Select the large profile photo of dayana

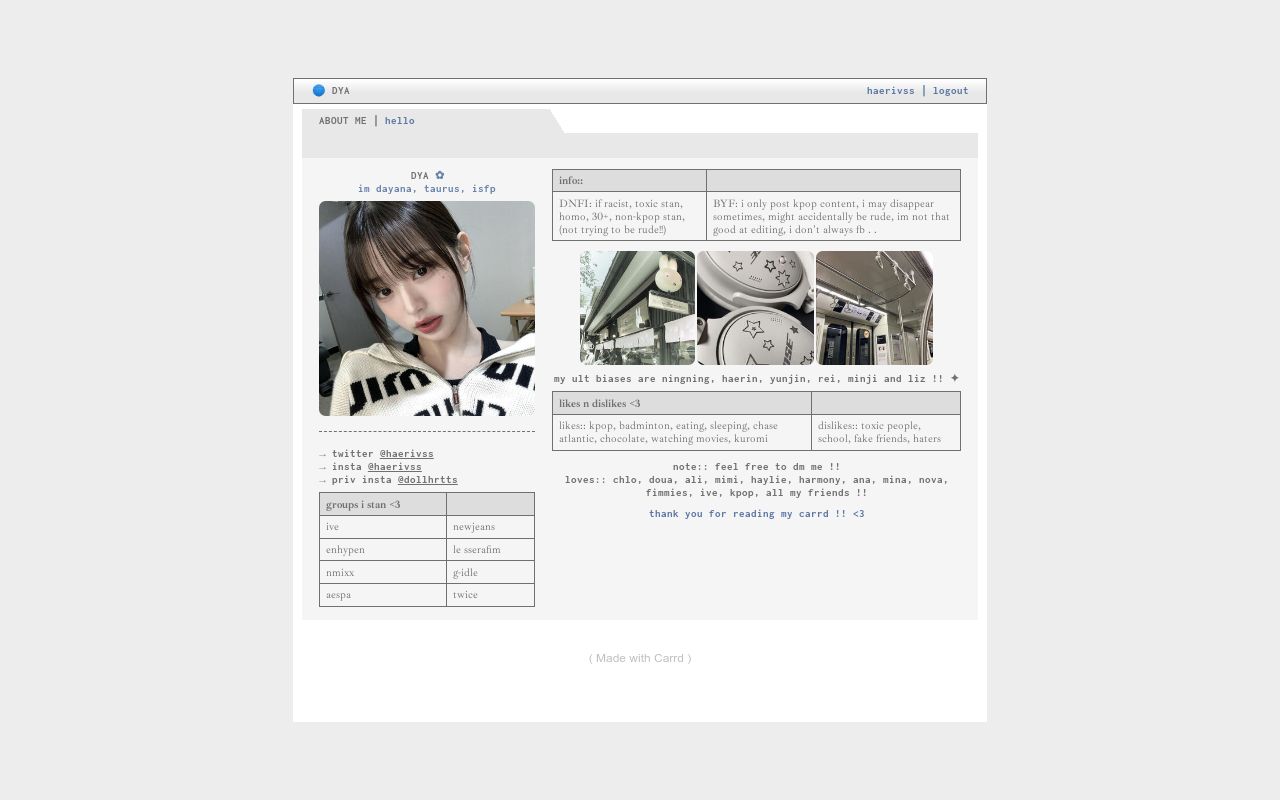[x=426, y=308]
